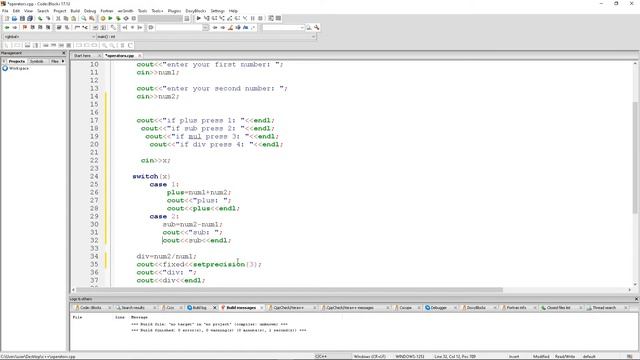This screenshot has width=640, height=360.
Task: Click the Build and run icon
Action: pyautogui.click(x=118, y=18)
